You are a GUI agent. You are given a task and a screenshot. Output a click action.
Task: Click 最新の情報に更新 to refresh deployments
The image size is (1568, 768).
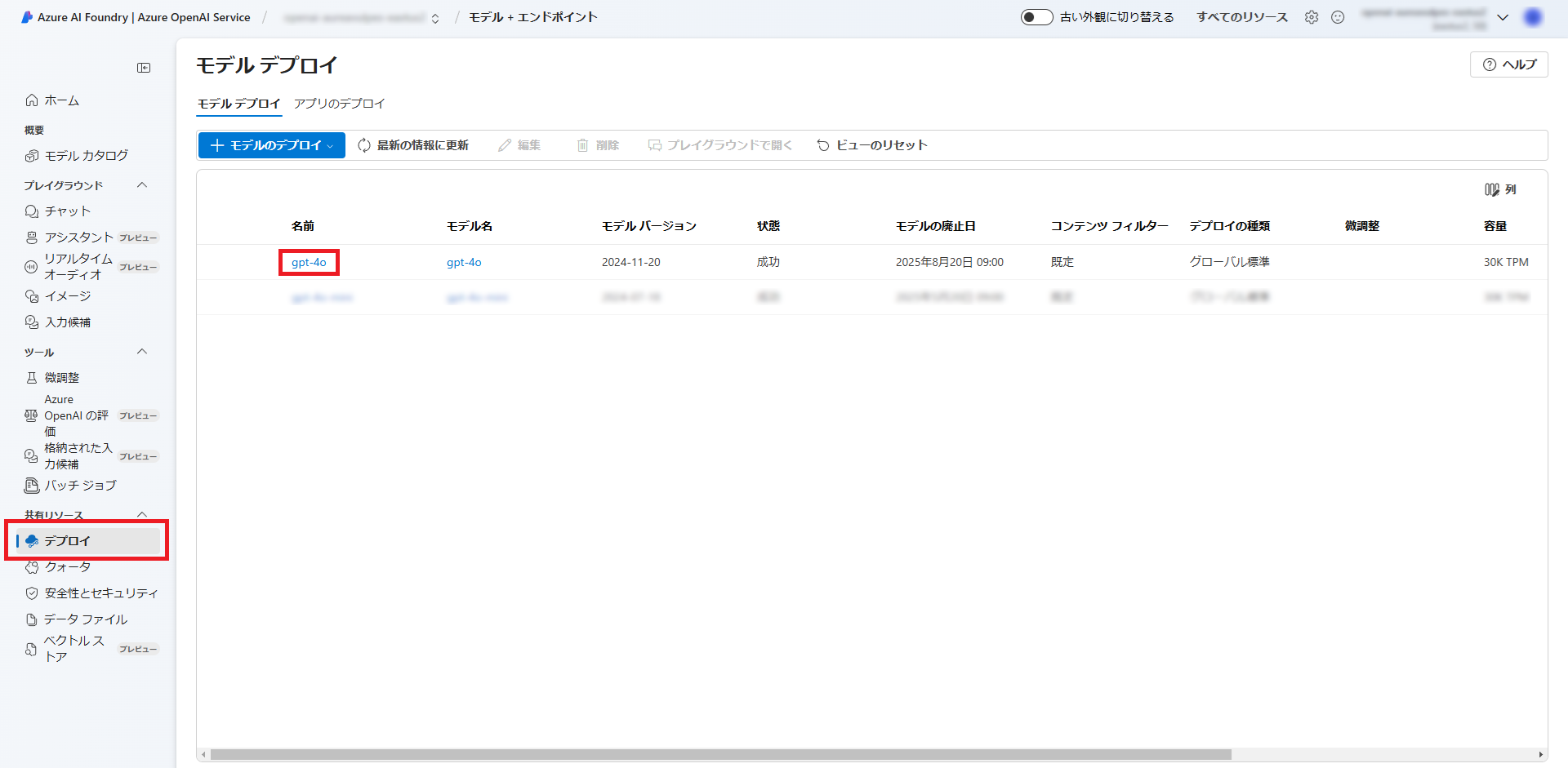pos(414,144)
